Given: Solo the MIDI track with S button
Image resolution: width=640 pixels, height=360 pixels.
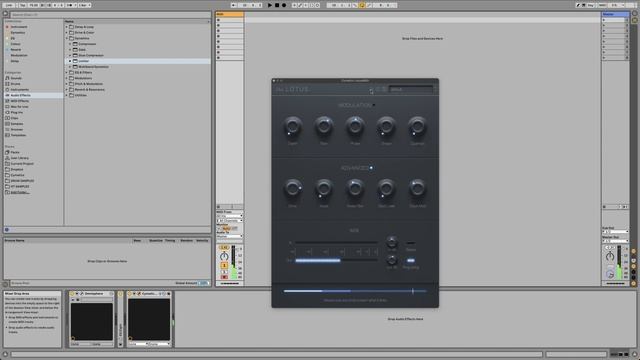Looking at the screenshot, I should coord(224,271).
